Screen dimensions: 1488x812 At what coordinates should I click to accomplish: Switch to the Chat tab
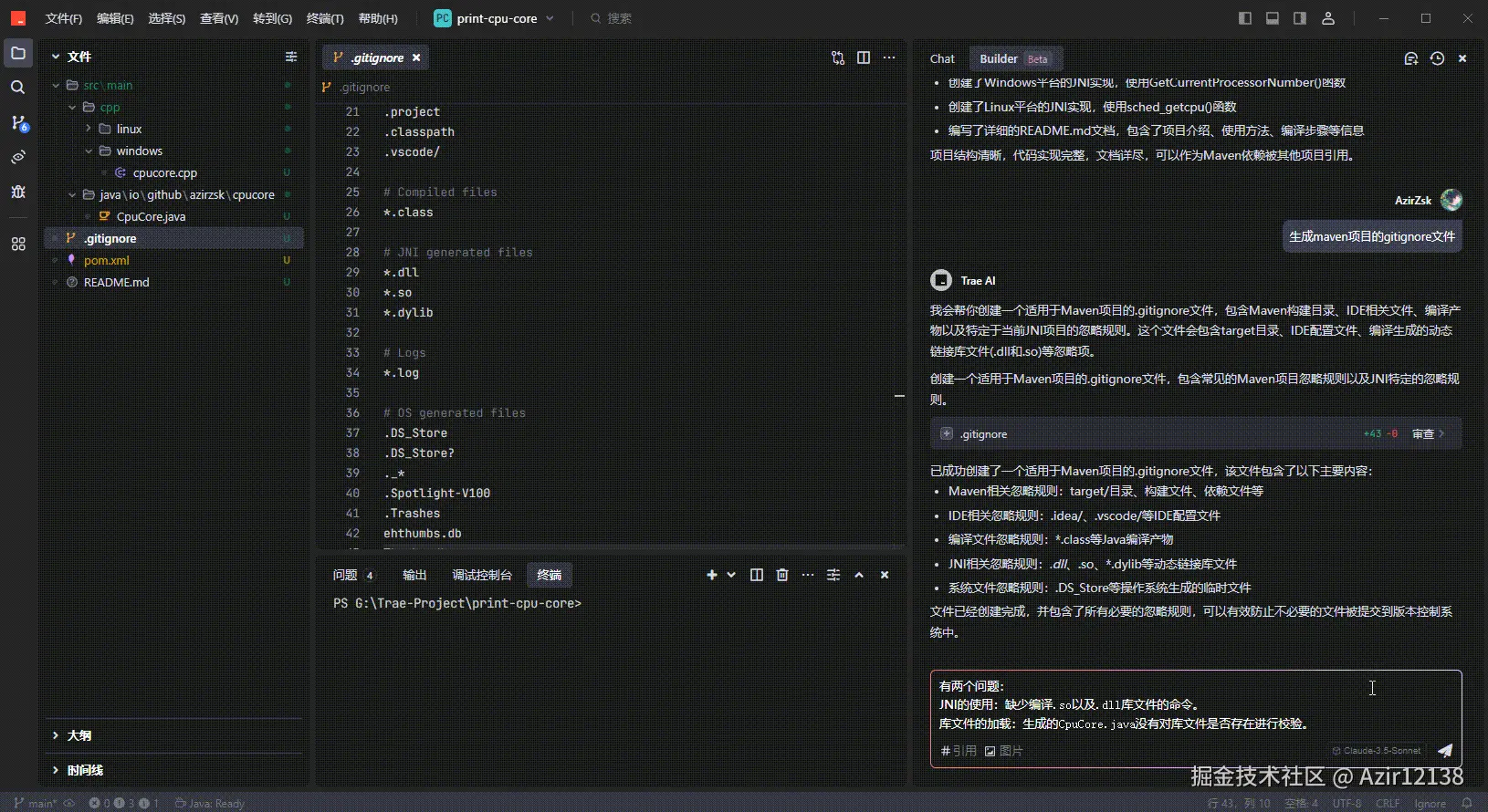942,58
